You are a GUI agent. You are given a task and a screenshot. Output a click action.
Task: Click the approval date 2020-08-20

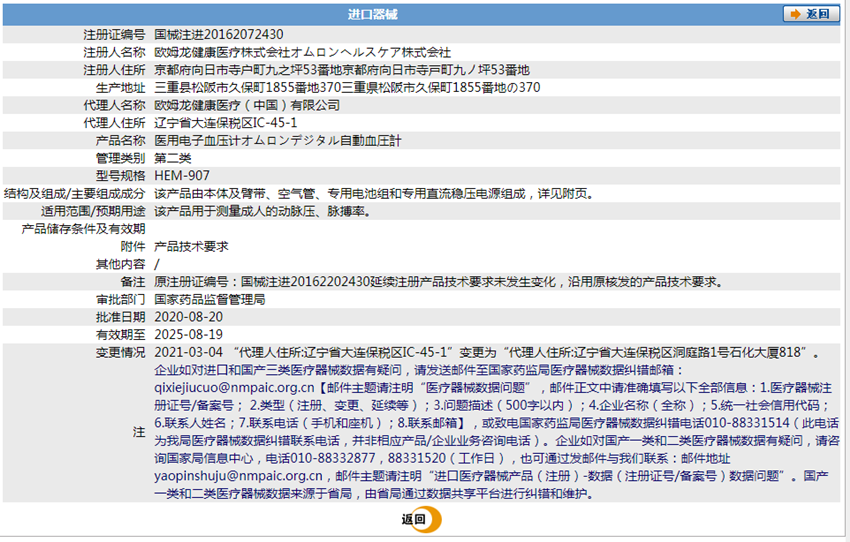(x=189, y=317)
